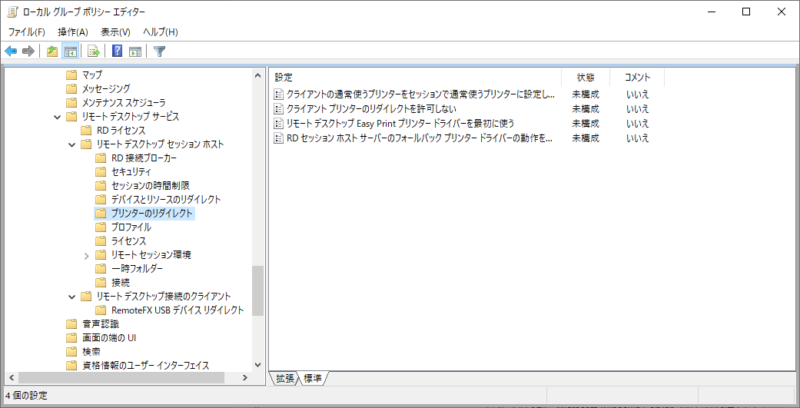This screenshot has height=408, width=800.
Task: Click the folder icon beside 検索
Action: pyautogui.click(x=71, y=351)
